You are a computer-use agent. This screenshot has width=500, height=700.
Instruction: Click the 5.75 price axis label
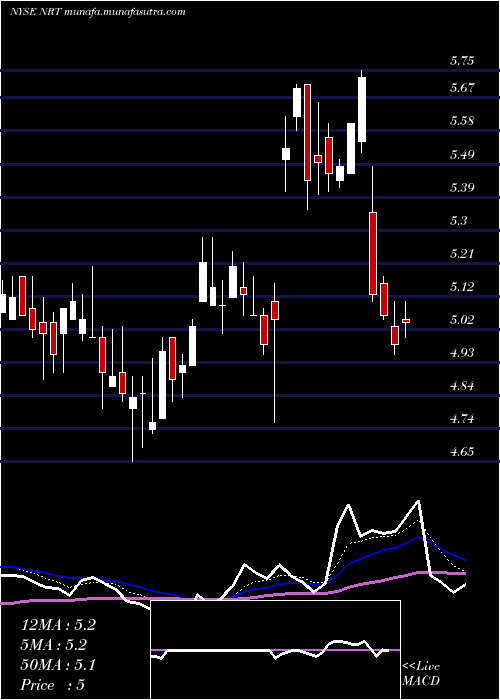point(462,61)
